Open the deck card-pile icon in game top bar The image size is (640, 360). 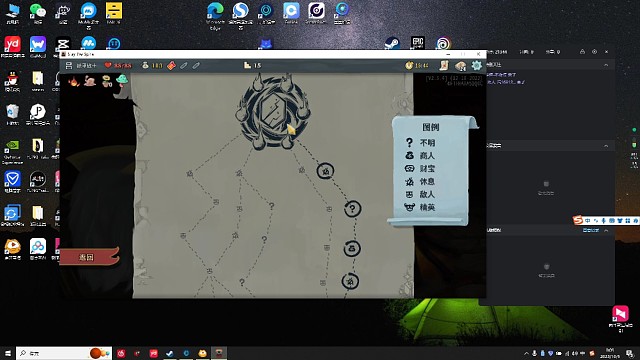461,66
